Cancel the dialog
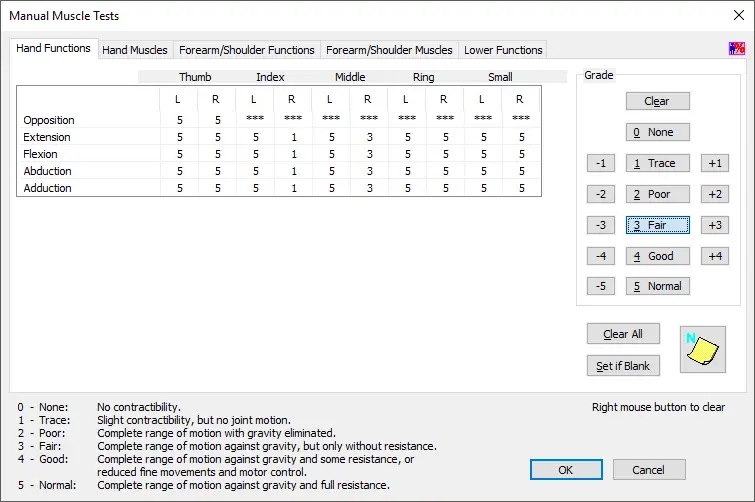Viewport: 755px width, 502px height. point(649,470)
